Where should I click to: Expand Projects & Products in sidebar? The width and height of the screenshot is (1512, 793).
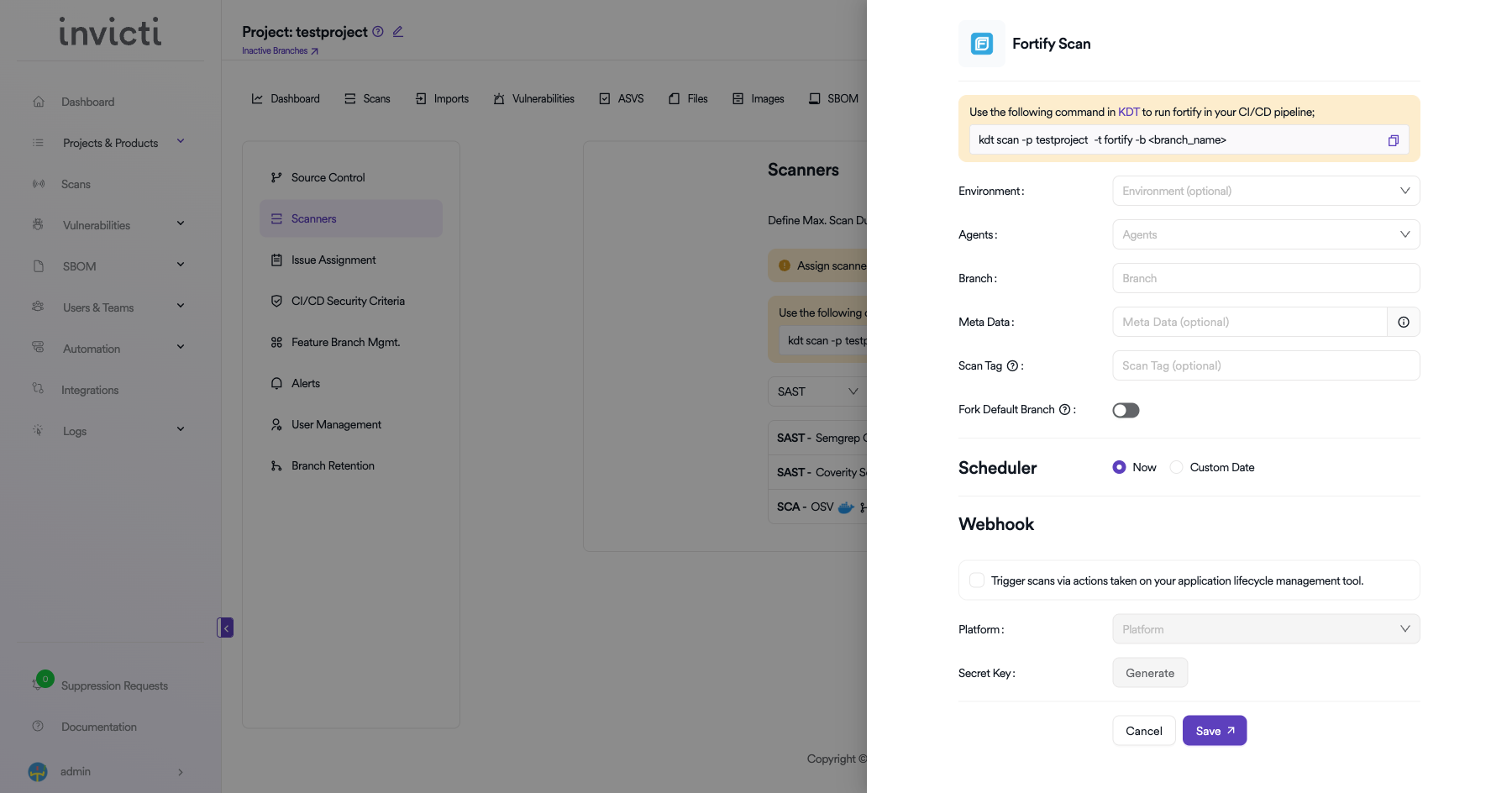click(x=181, y=141)
